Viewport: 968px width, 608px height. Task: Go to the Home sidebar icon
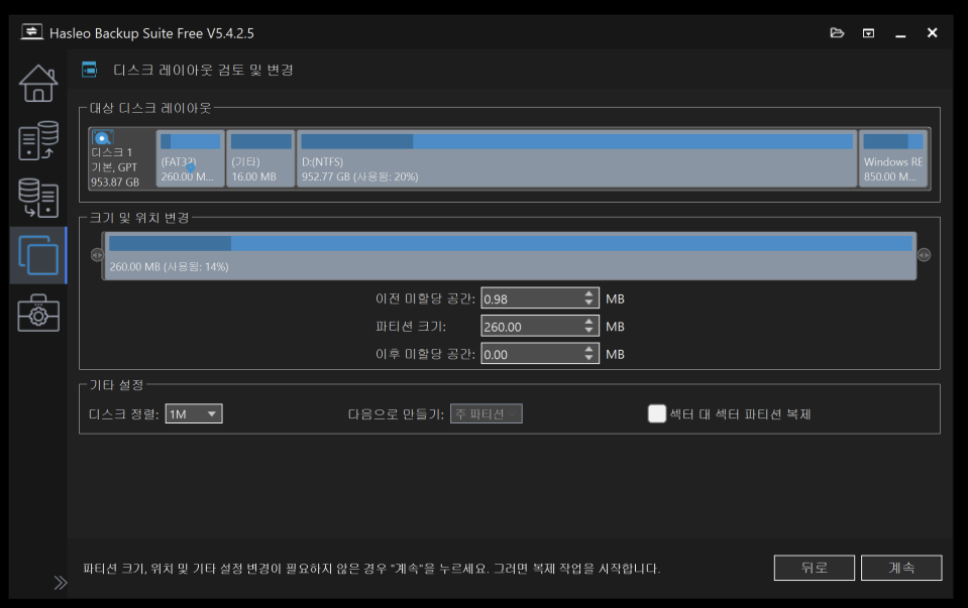[38, 84]
